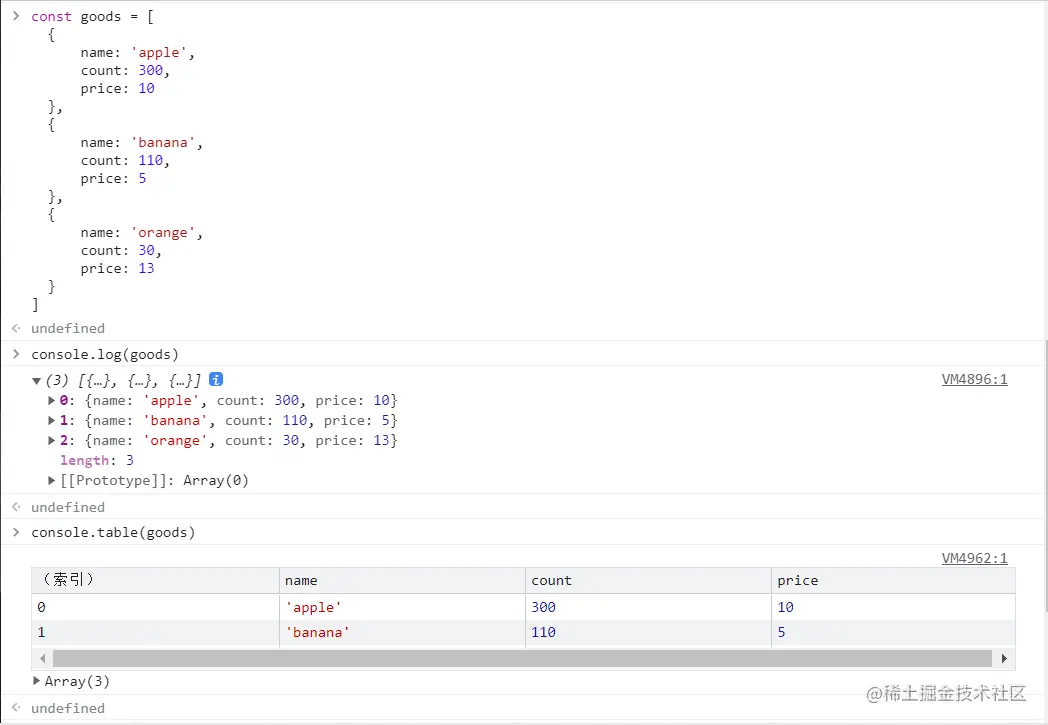
Task: Click the table's right scroll arrow
Action: point(1004,659)
